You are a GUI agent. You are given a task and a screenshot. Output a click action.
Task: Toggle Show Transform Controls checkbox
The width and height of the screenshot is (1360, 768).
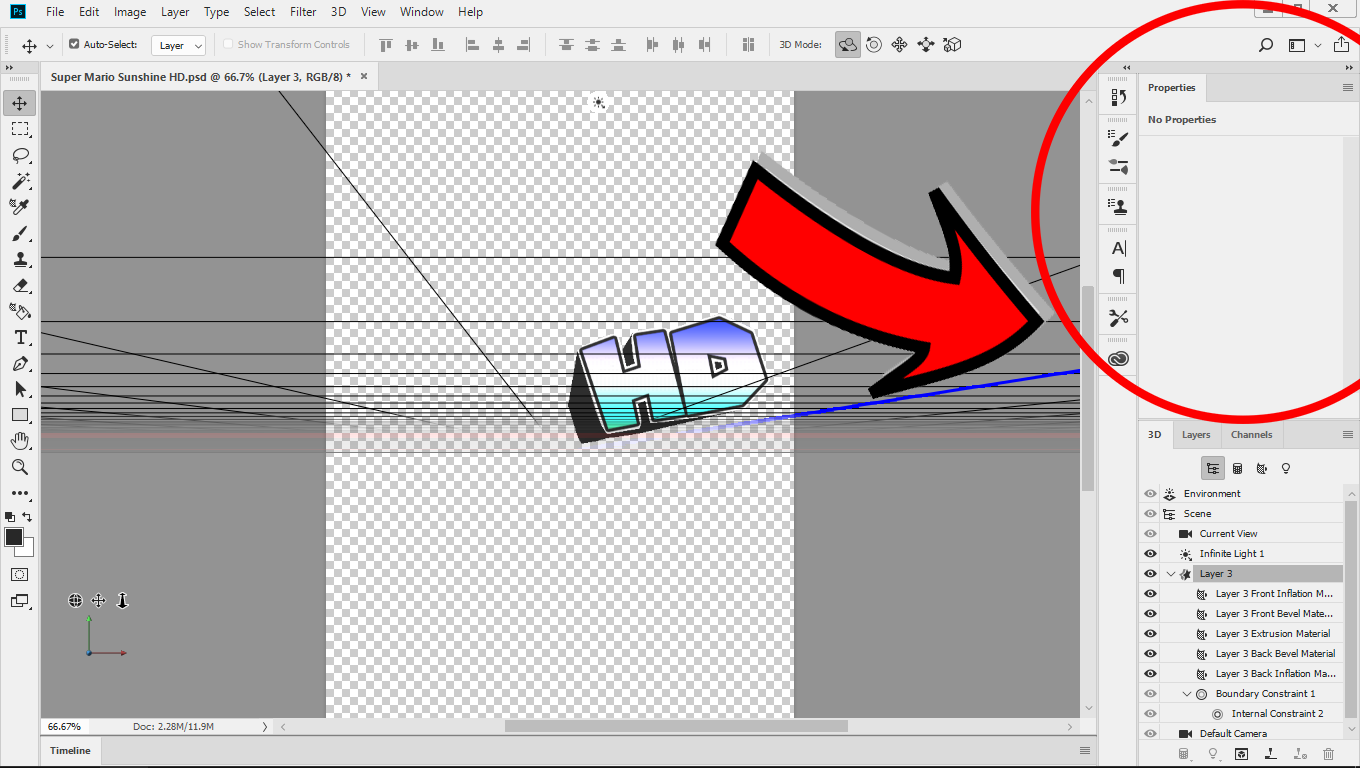(228, 45)
